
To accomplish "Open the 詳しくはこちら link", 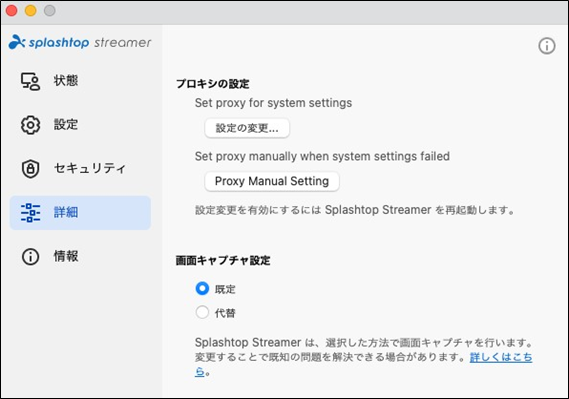I will point(501,357).
